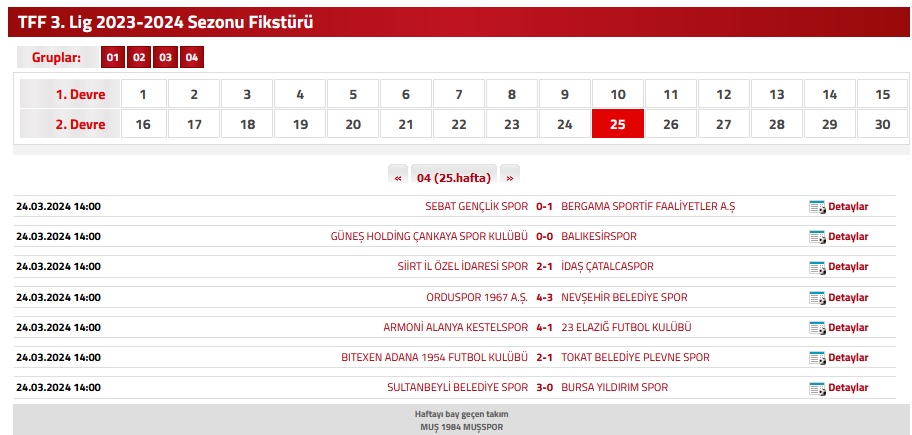912x435 pixels.
Task: Select week 5 in fixture grid
Action: pos(353,94)
